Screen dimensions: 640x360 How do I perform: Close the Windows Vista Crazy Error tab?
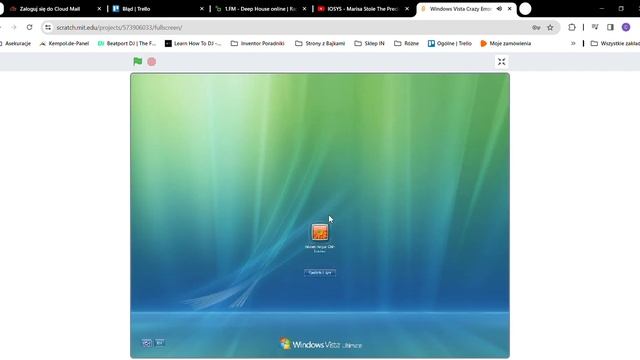(509, 9)
